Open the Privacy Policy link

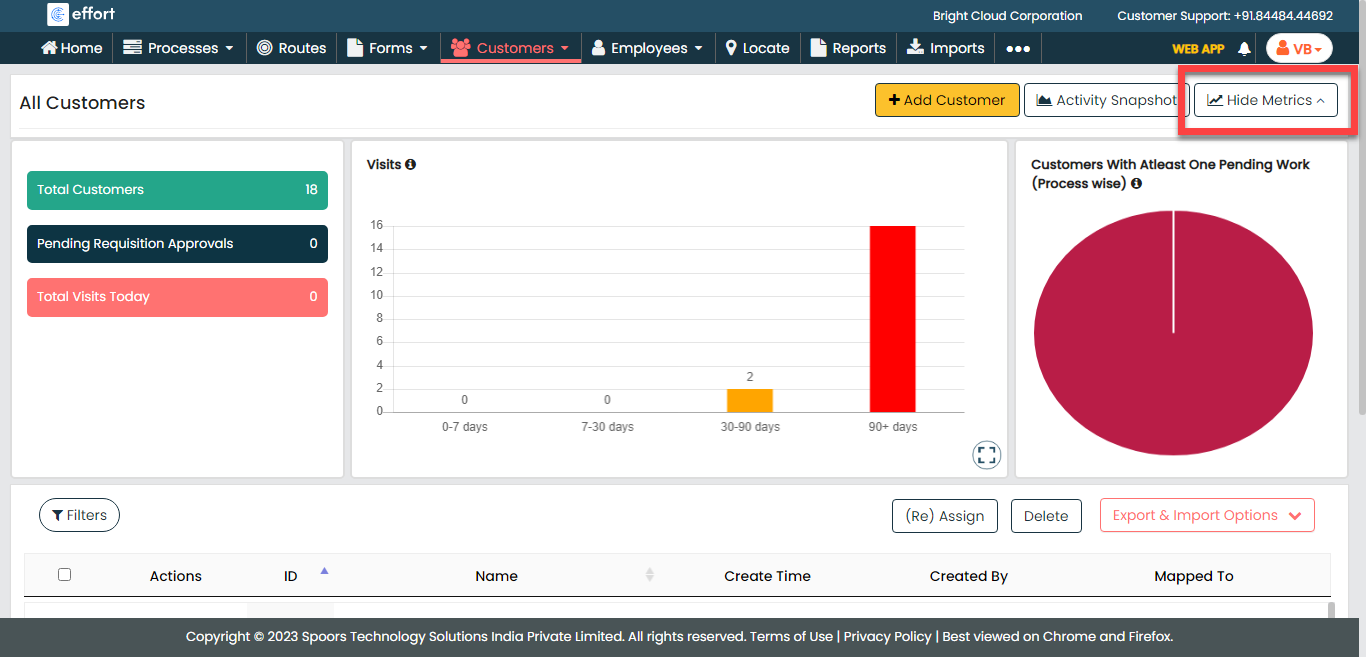(x=887, y=636)
